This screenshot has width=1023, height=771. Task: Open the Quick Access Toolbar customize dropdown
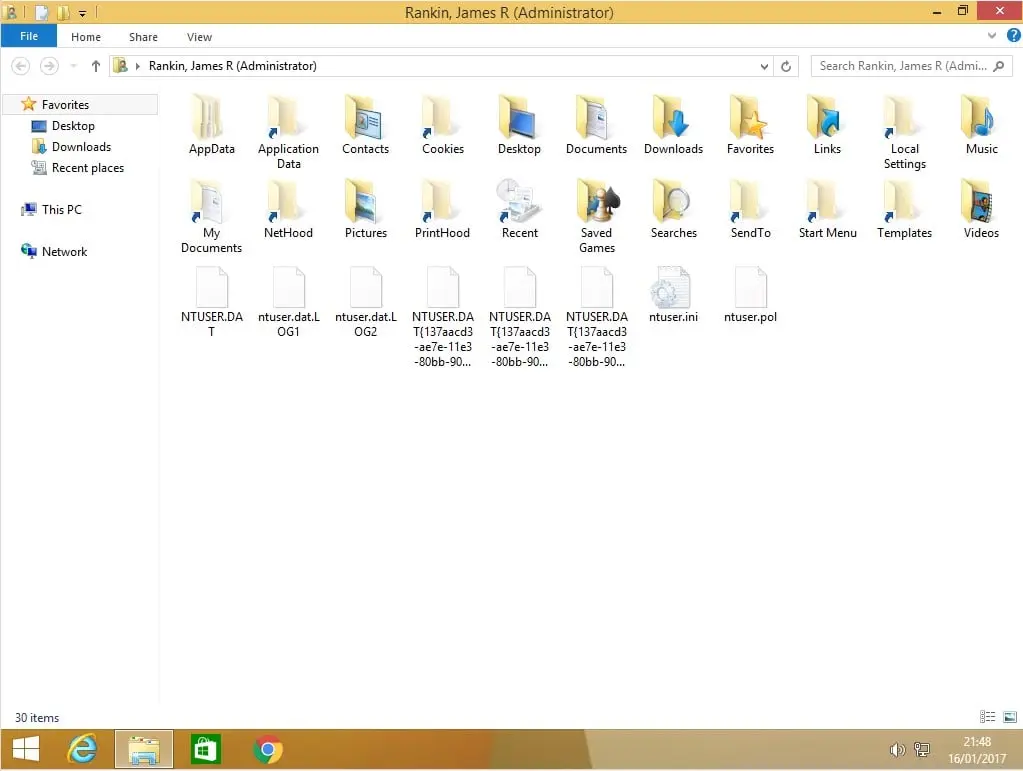click(x=82, y=12)
